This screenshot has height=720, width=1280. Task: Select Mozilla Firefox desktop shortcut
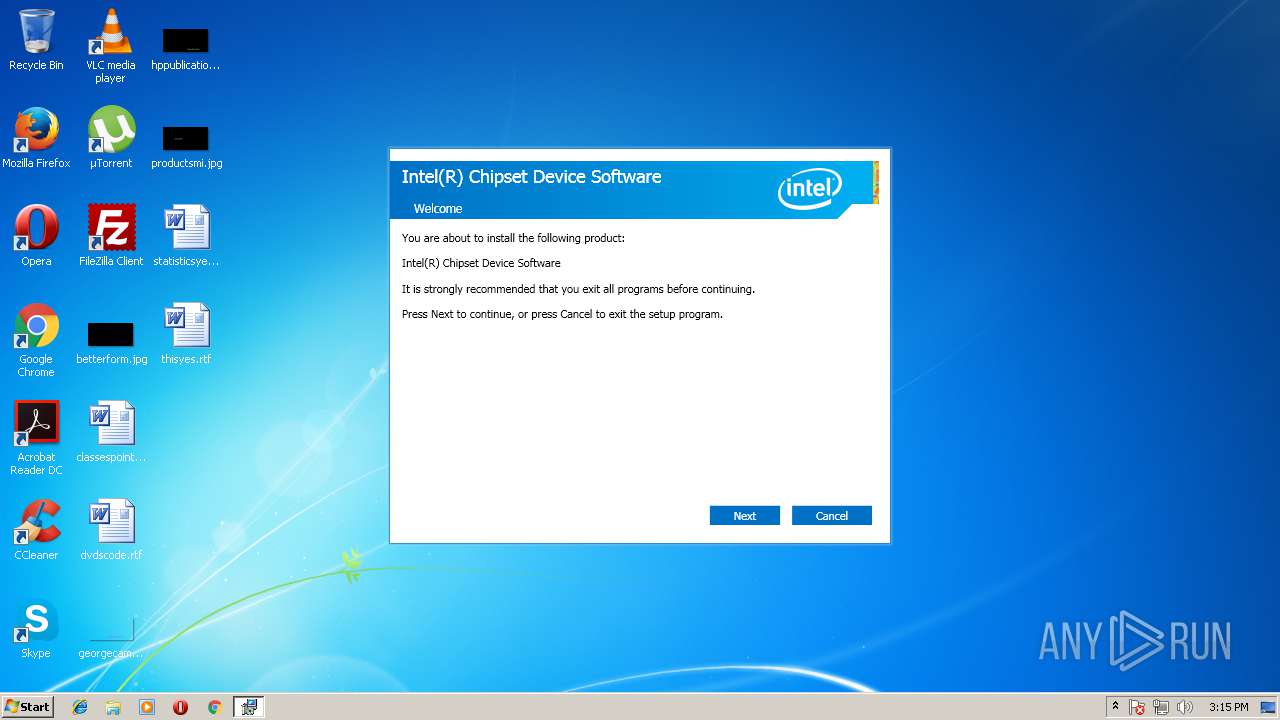pos(36,138)
